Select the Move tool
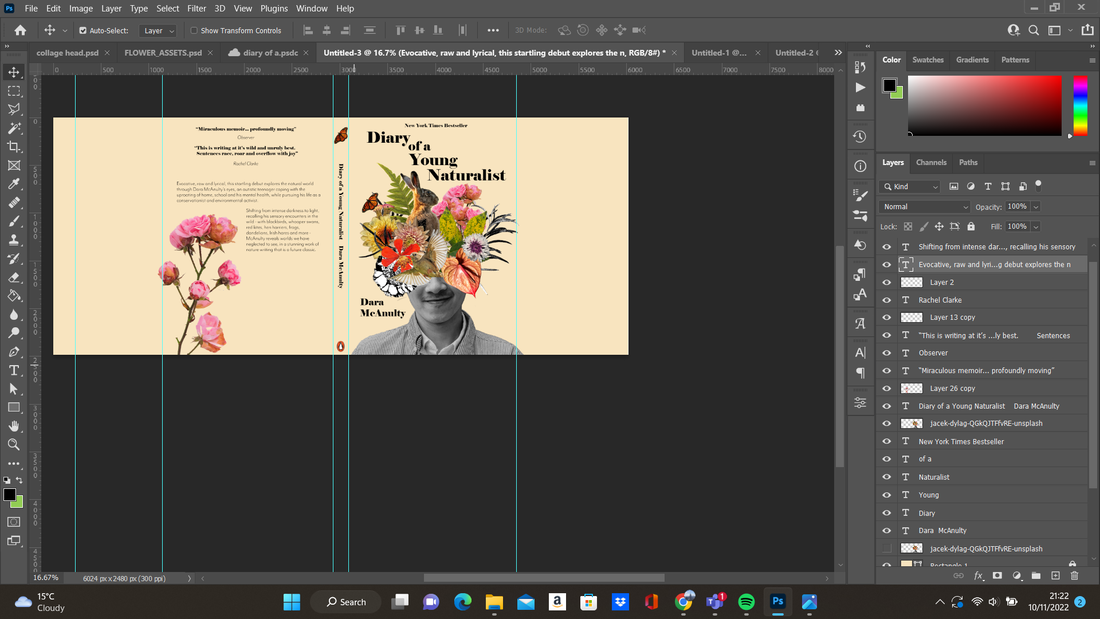1100x619 pixels. [14, 72]
